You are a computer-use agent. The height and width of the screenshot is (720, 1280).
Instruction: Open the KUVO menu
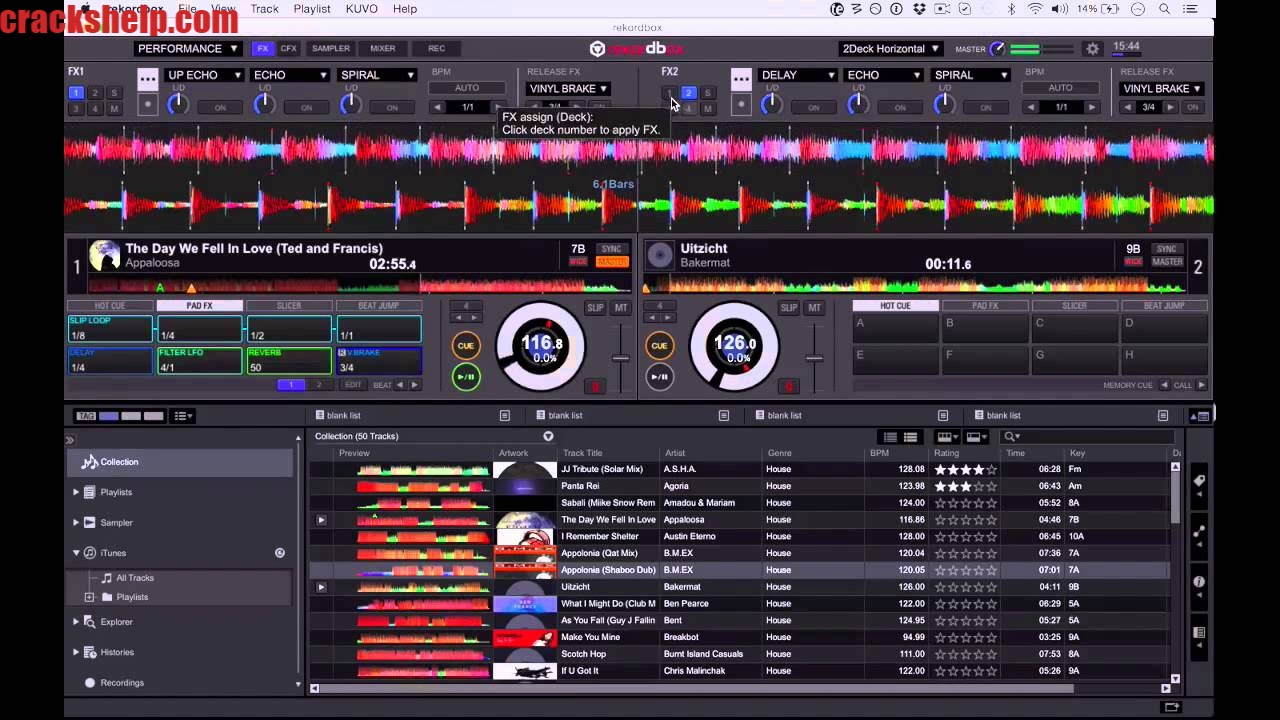(x=362, y=9)
